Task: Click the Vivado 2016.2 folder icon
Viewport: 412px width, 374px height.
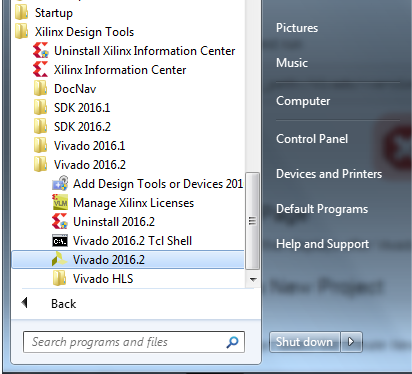Action: tap(41, 165)
